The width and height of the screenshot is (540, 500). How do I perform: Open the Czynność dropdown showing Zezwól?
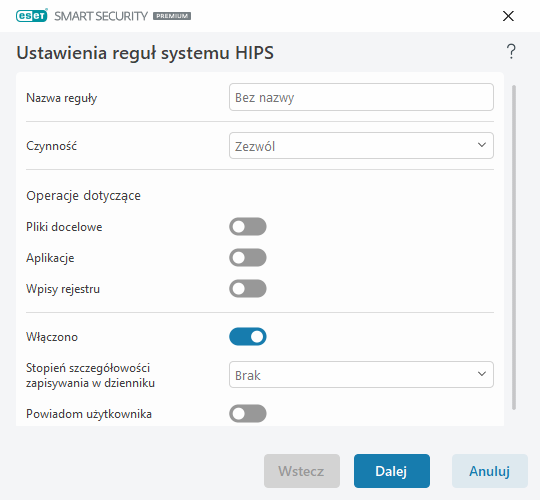(x=361, y=146)
